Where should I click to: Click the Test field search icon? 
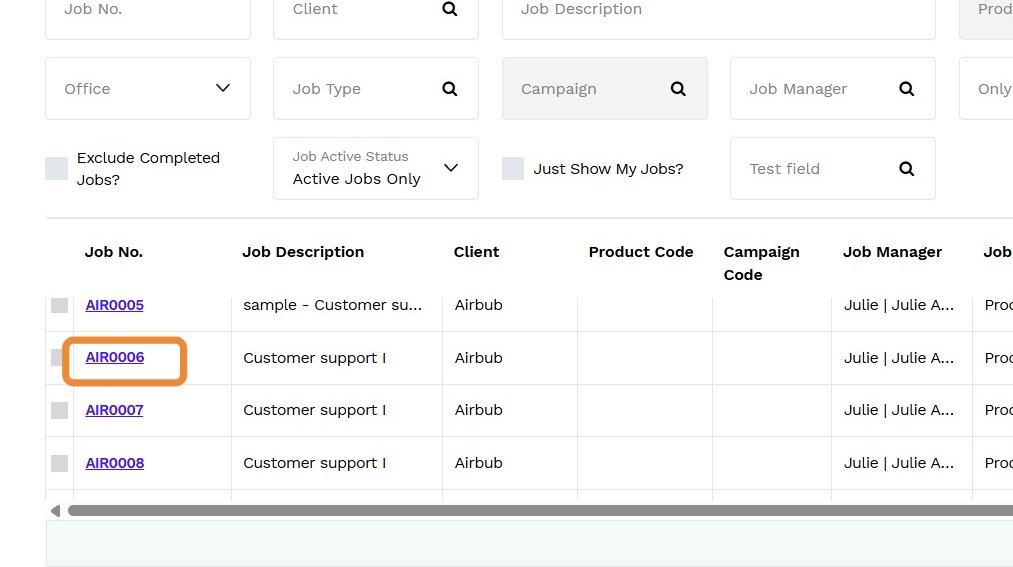(x=906, y=169)
